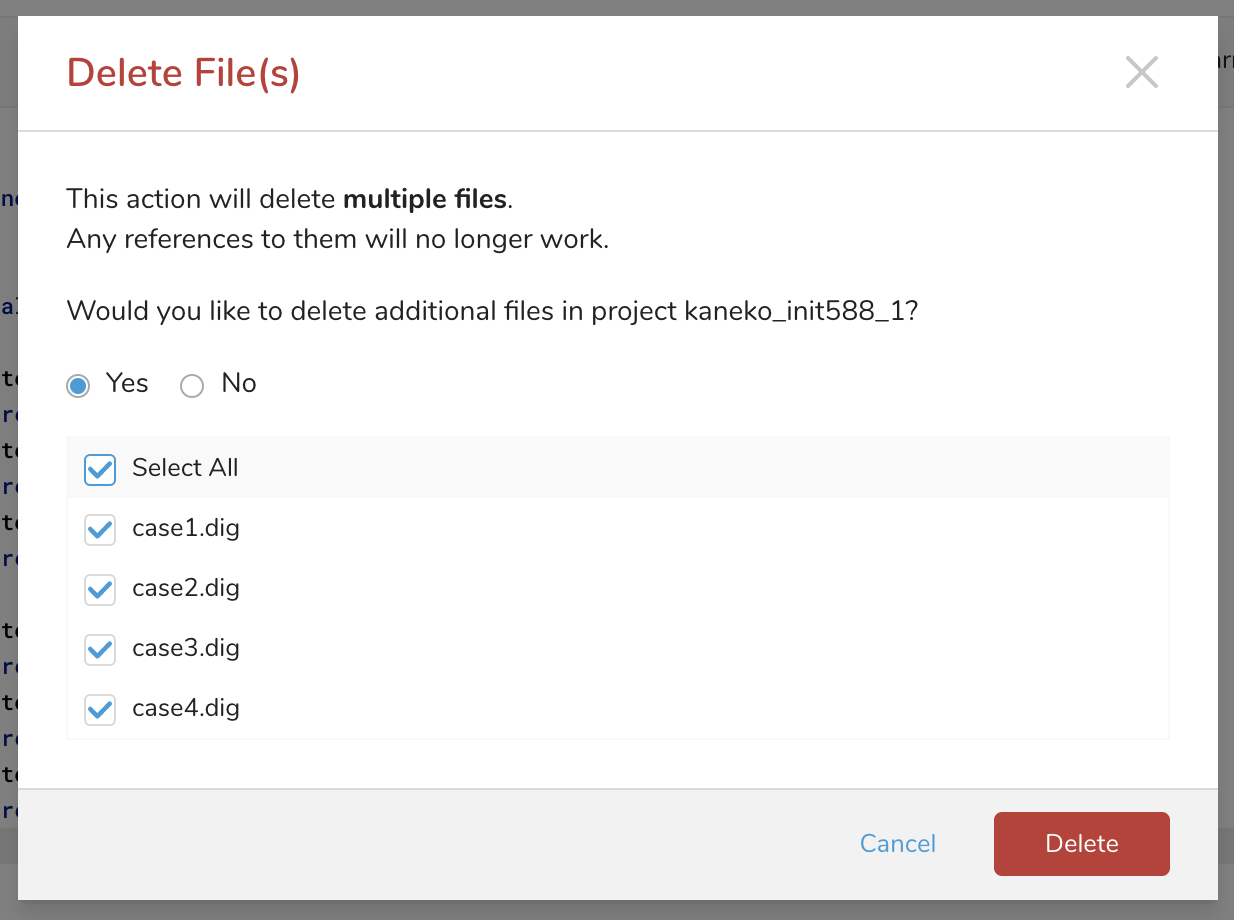This screenshot has width=1234, height=920.
Task: Toggle the case2.dig checkbox
Action: tap(100, 589)
